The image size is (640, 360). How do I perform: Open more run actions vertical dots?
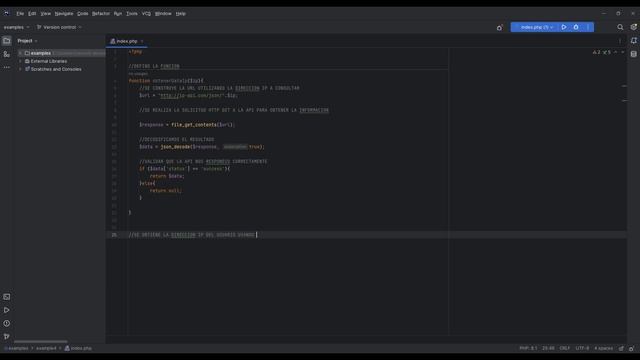tap(588, 27)
